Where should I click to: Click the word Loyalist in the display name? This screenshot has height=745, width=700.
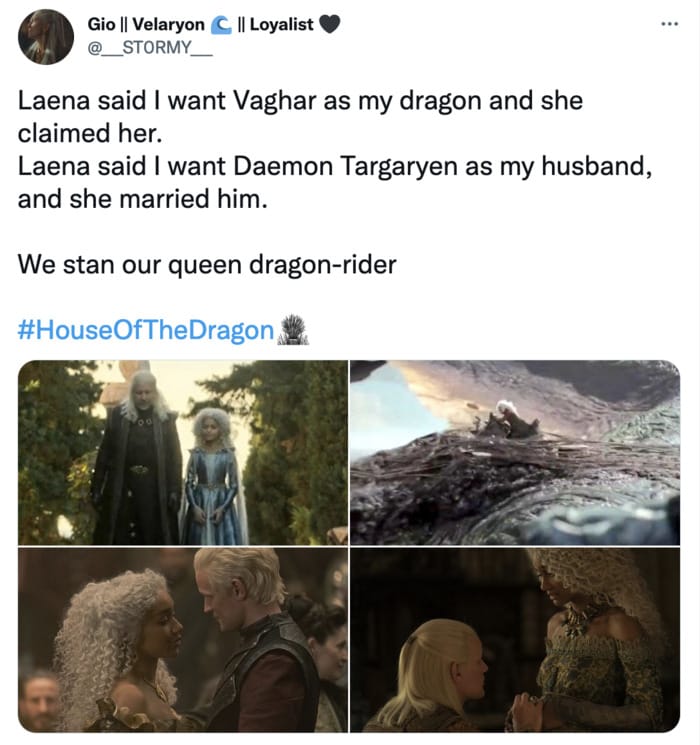(282, 24)
